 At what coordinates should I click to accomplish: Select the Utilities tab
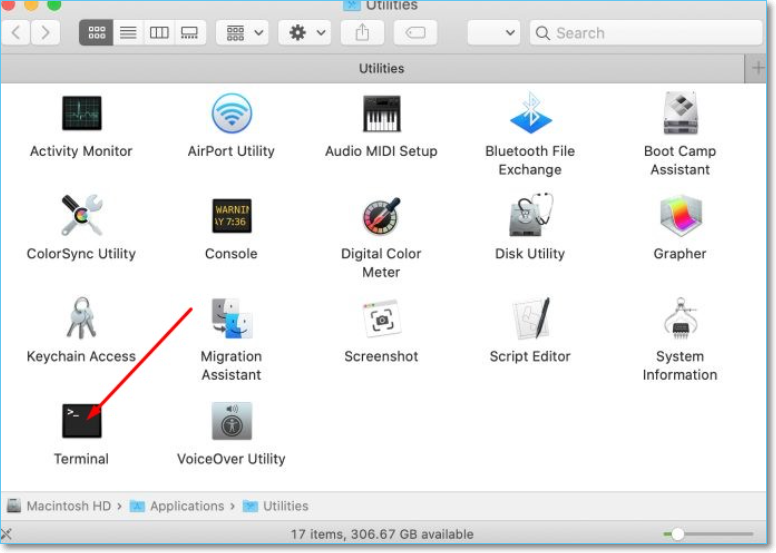click(x=380, y=68)
